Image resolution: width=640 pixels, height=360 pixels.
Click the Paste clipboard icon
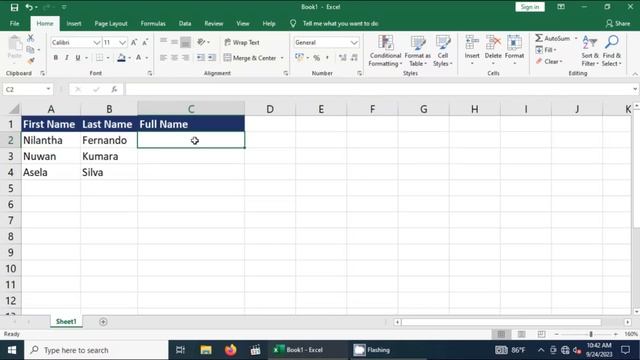15,44
